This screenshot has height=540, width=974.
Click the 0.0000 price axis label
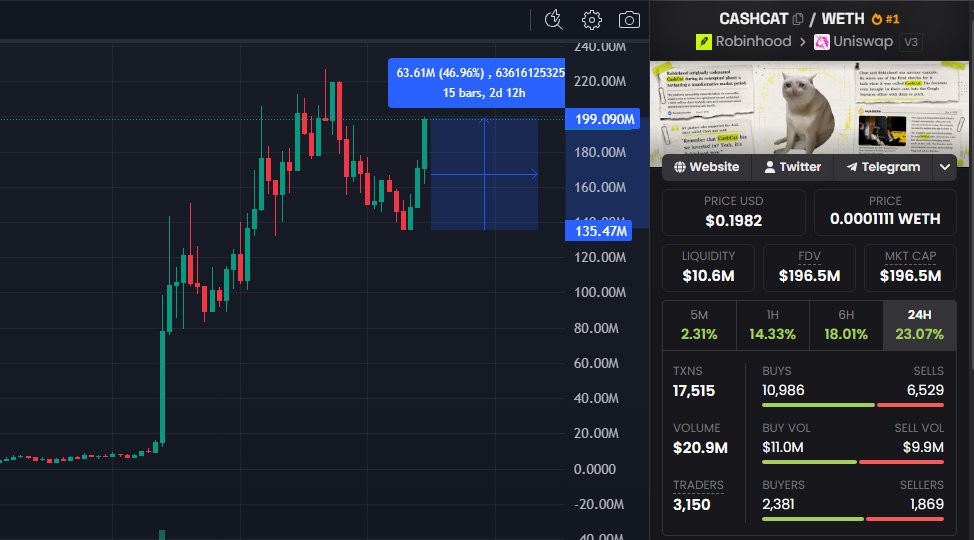point(594,469)
